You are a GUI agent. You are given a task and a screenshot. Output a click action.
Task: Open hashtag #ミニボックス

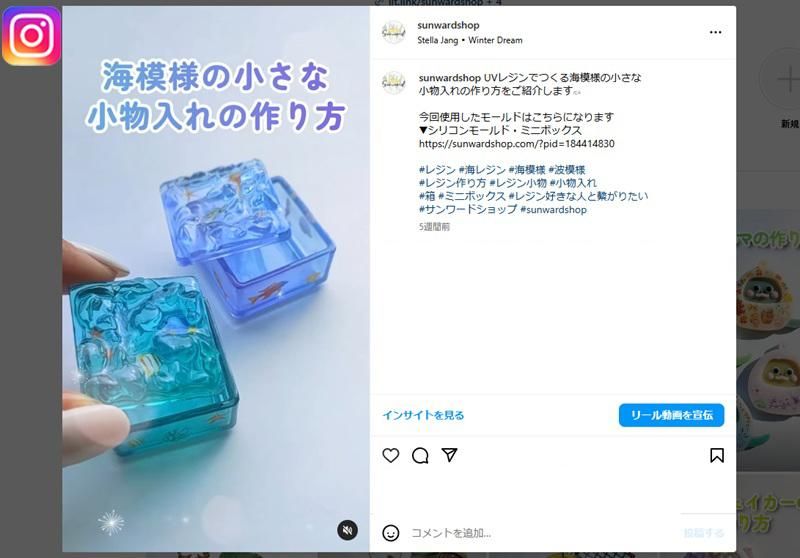point(471,196)
